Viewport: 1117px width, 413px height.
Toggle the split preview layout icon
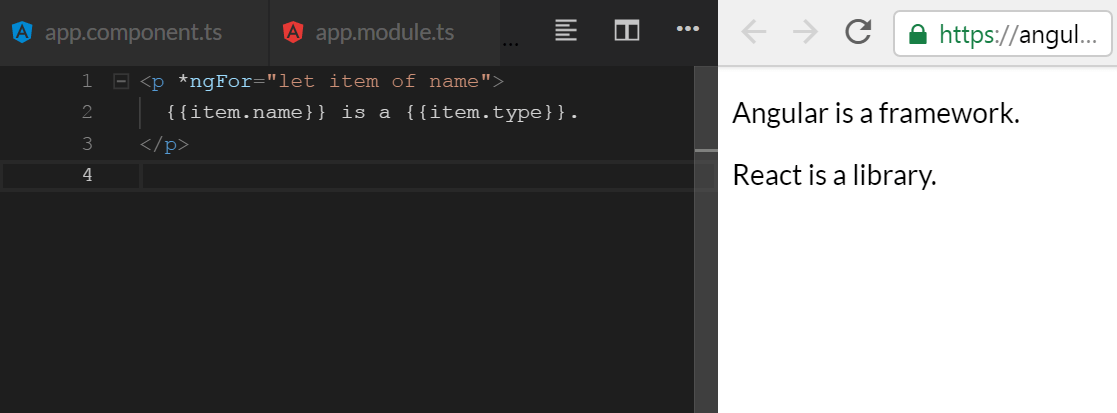[627, 31]
